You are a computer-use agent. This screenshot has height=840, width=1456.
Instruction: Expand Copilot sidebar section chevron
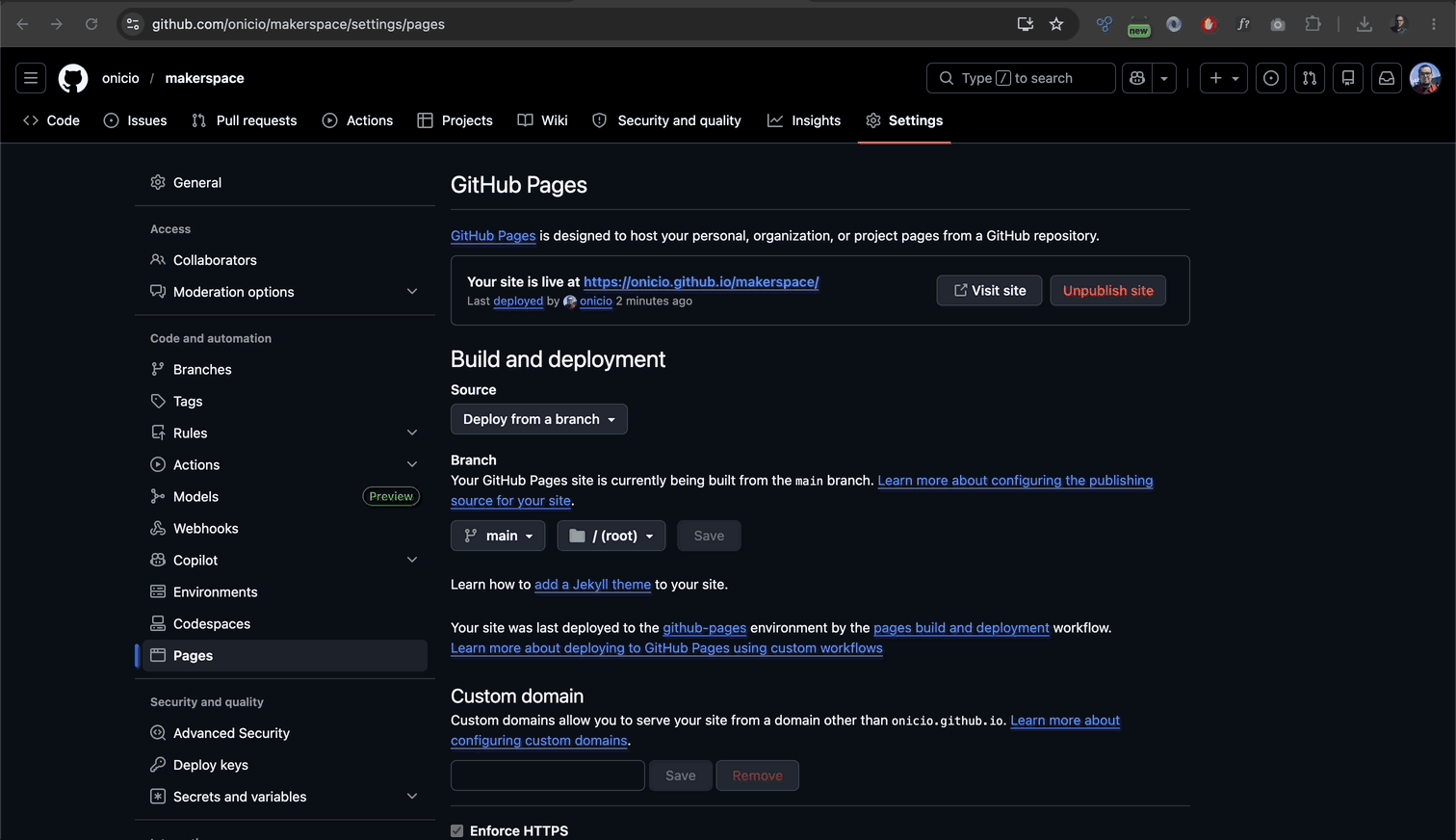(x=412, y=560)
